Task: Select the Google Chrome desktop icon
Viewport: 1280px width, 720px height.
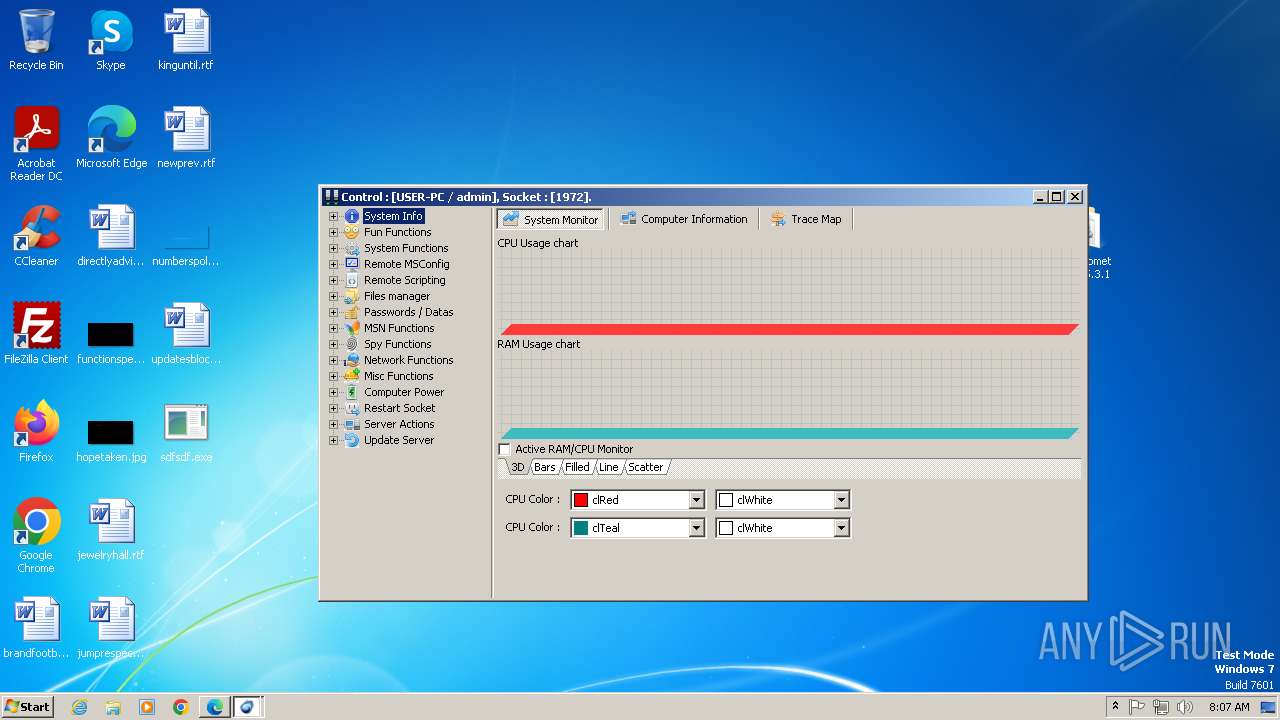Action: 36,536
